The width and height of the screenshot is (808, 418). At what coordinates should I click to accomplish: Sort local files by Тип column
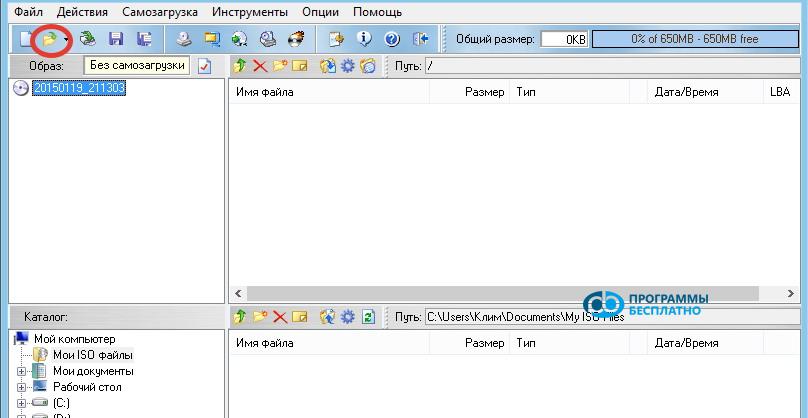[x=569, y=343]
